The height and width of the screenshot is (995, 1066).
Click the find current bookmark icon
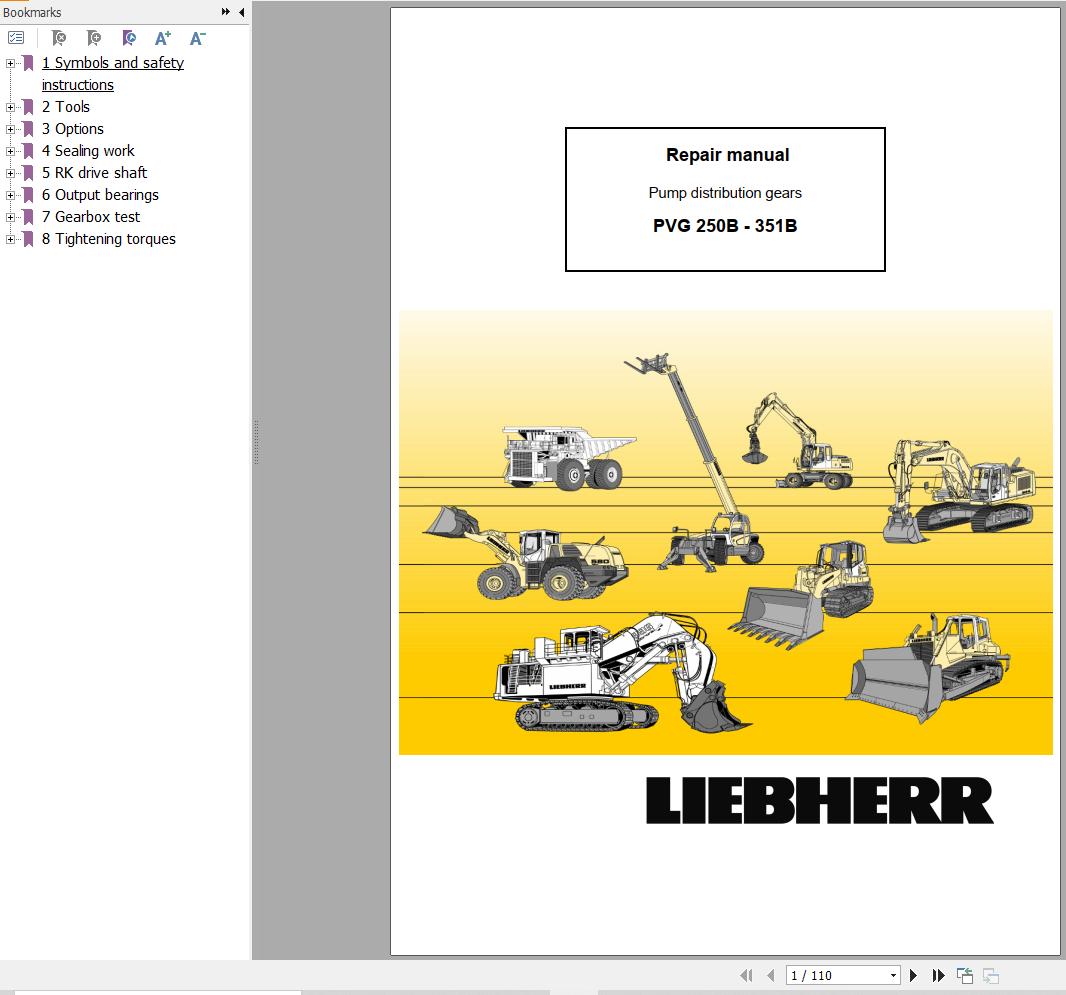click(x=128, y=38)
